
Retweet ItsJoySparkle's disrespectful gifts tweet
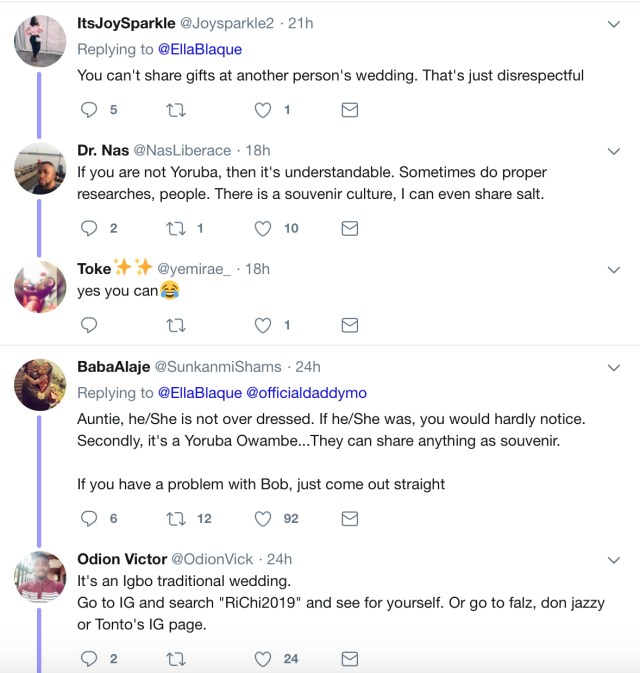pos(176,110)
